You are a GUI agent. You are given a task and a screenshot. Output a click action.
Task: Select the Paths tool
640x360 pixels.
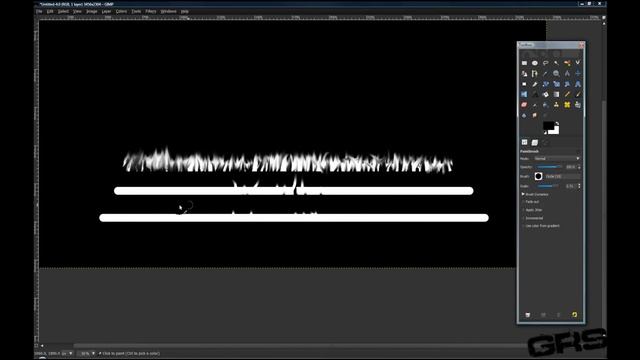[535, 73]
